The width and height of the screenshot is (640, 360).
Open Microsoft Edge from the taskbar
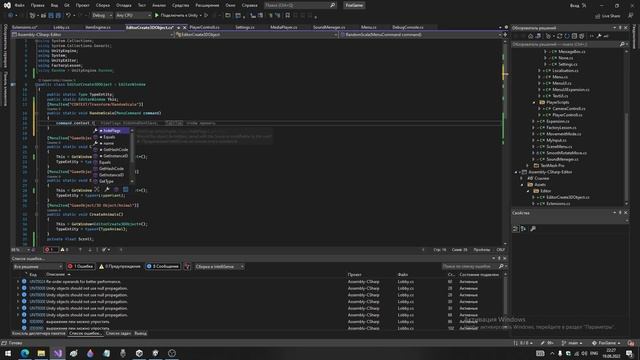[24, 353]
